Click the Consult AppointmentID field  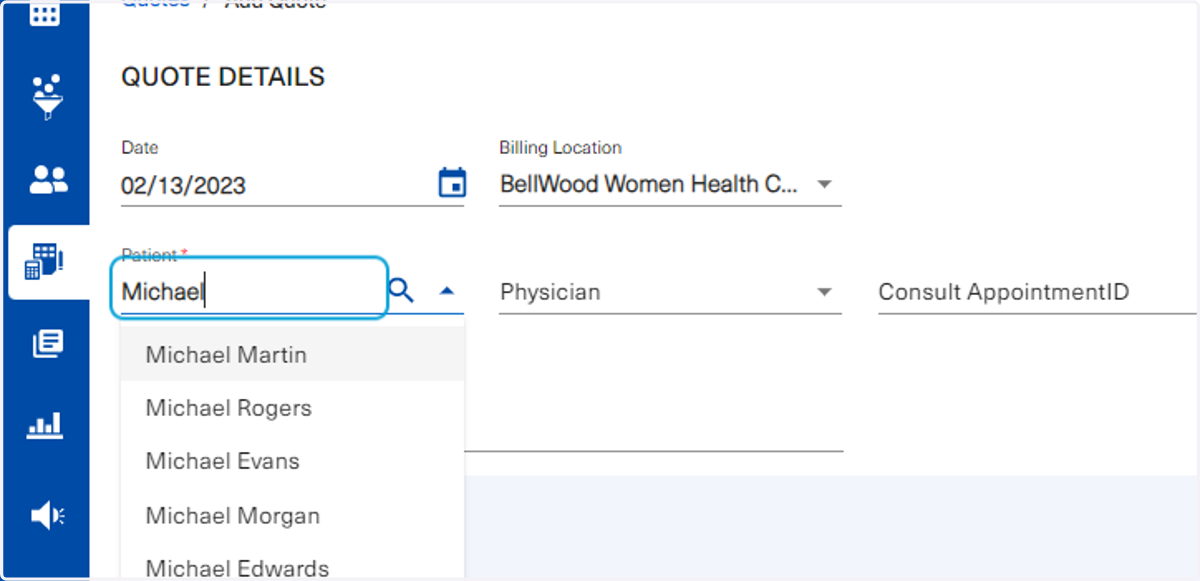point(1037,292)
